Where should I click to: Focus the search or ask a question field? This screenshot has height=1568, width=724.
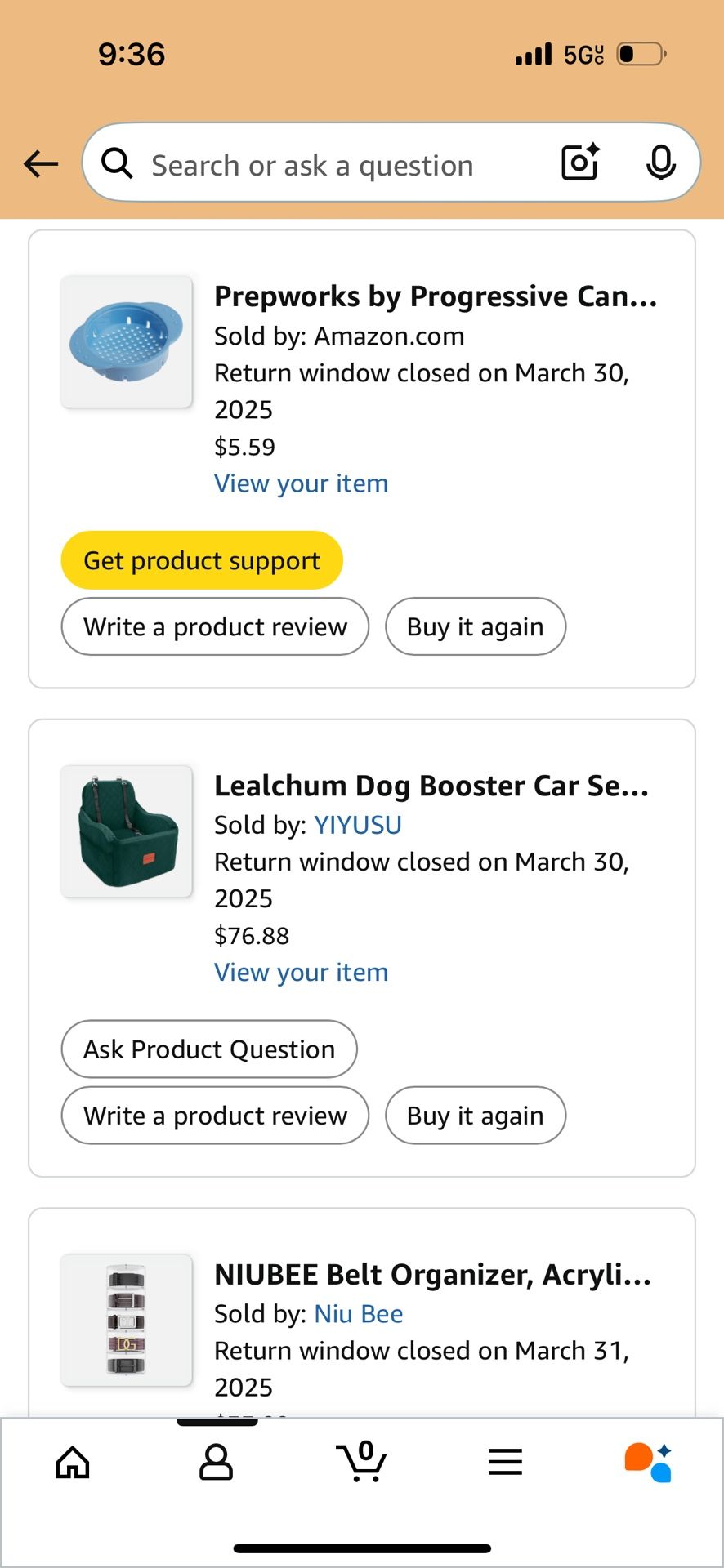pyautogui.click(x=343, y=166)
